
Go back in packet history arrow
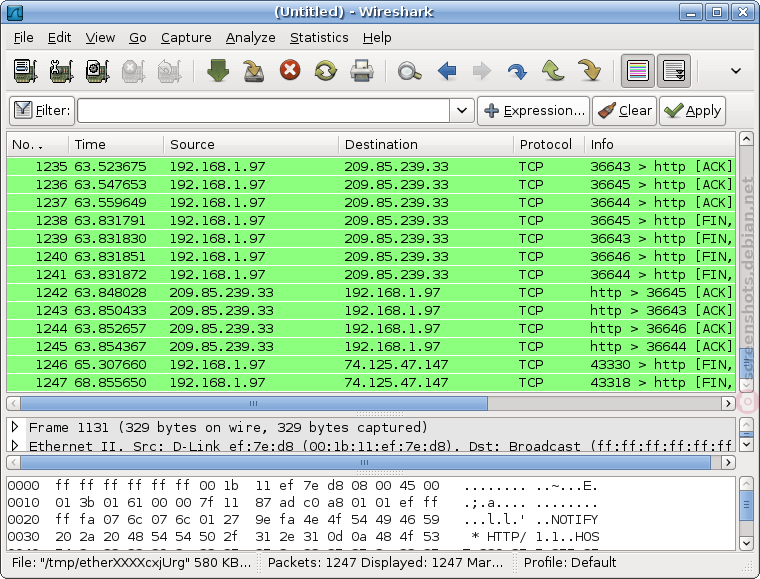tap(446, 71)
